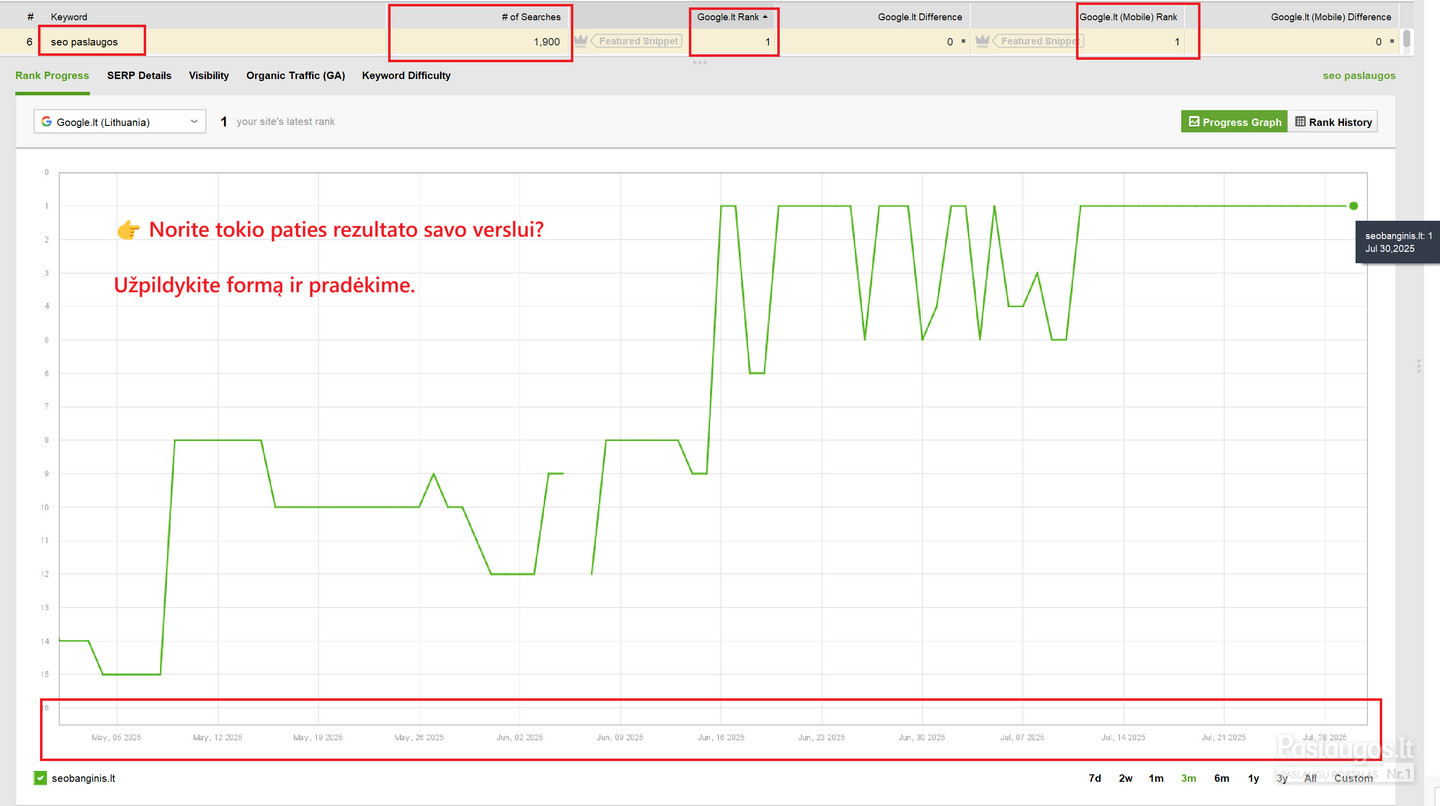1440x806 pixels.
Task: Select the 3m time range
Action: click(x=1188, y=778)
